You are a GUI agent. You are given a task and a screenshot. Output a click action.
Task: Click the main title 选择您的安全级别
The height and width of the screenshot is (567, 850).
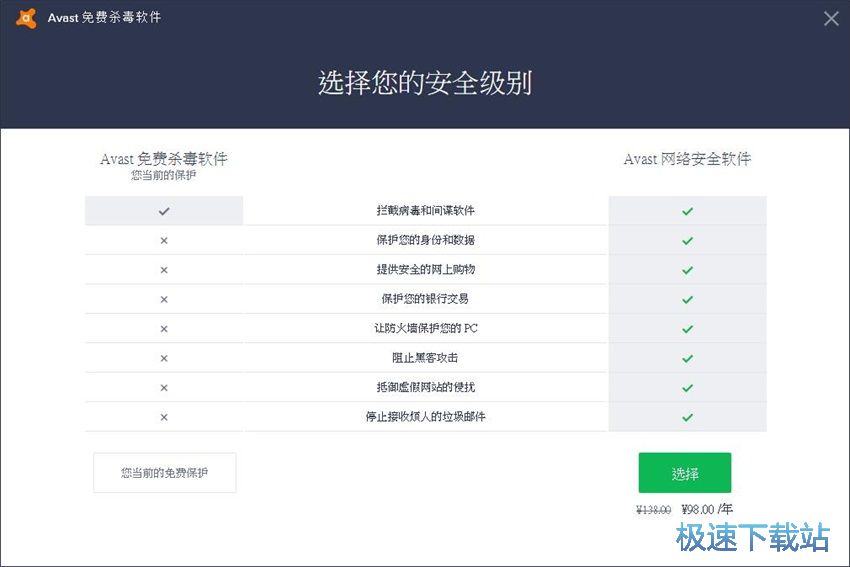pos(425,83)
